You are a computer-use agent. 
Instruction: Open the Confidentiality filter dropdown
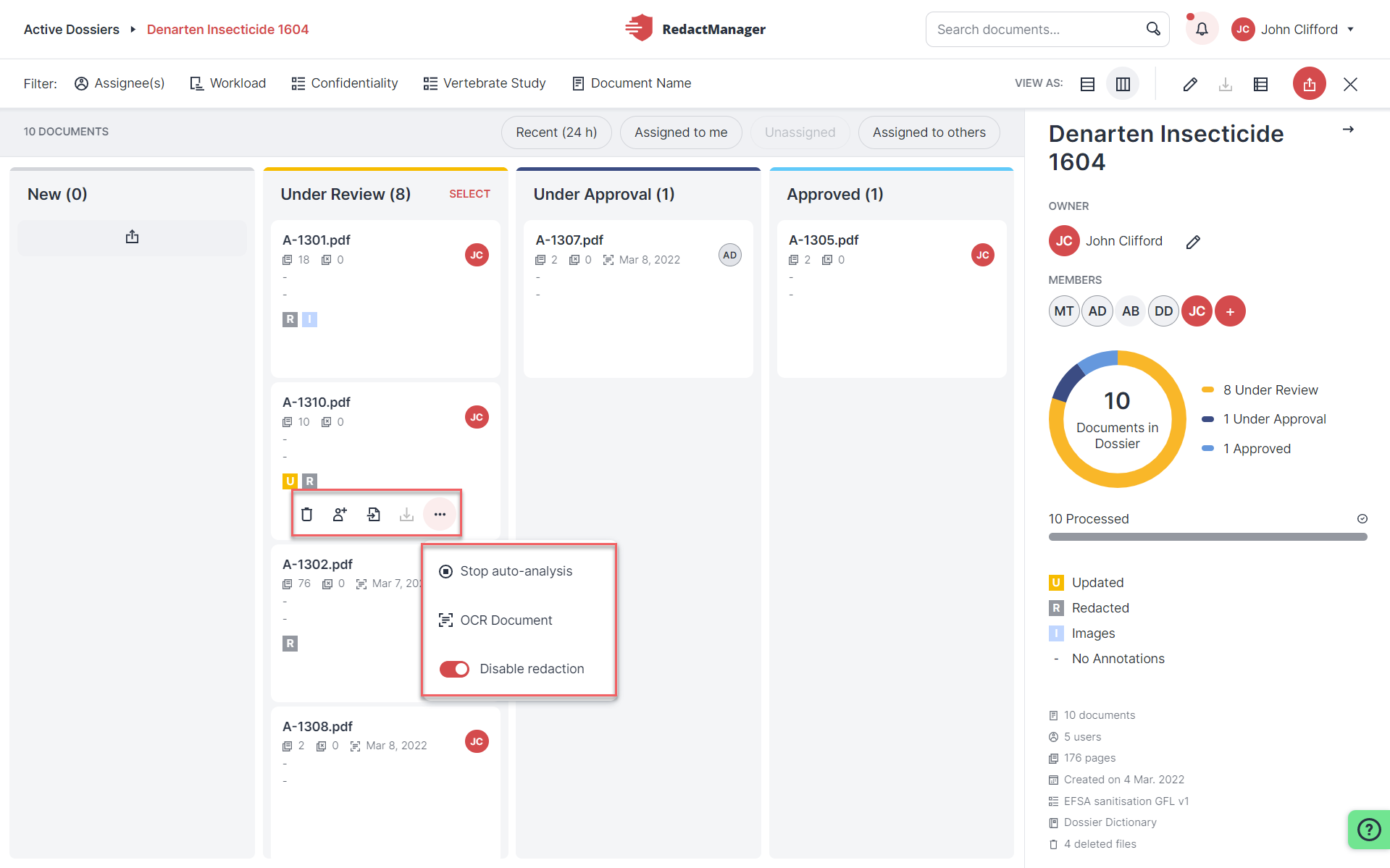tap(344, 83)
